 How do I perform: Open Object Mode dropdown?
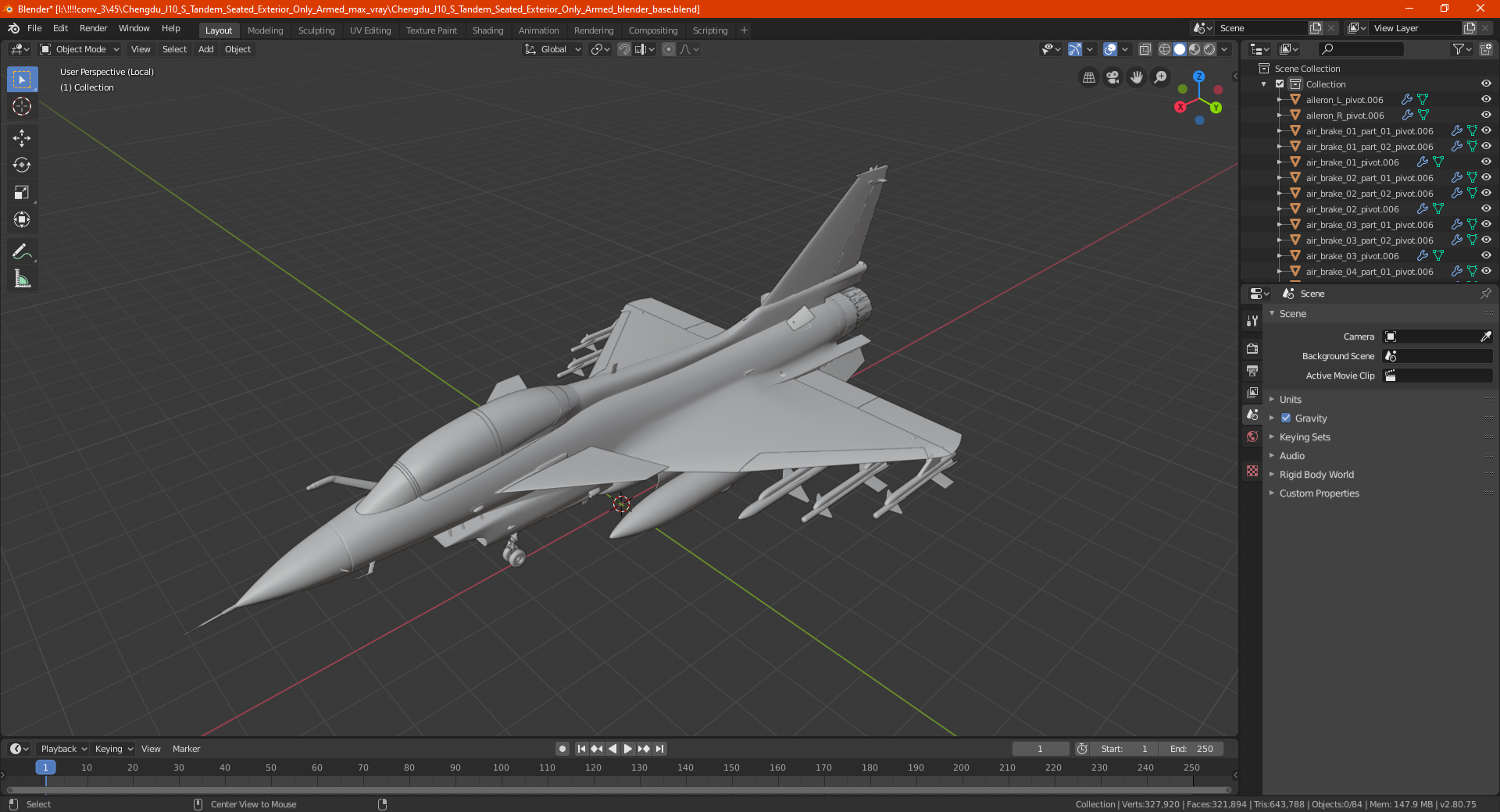tap(80, 49)
